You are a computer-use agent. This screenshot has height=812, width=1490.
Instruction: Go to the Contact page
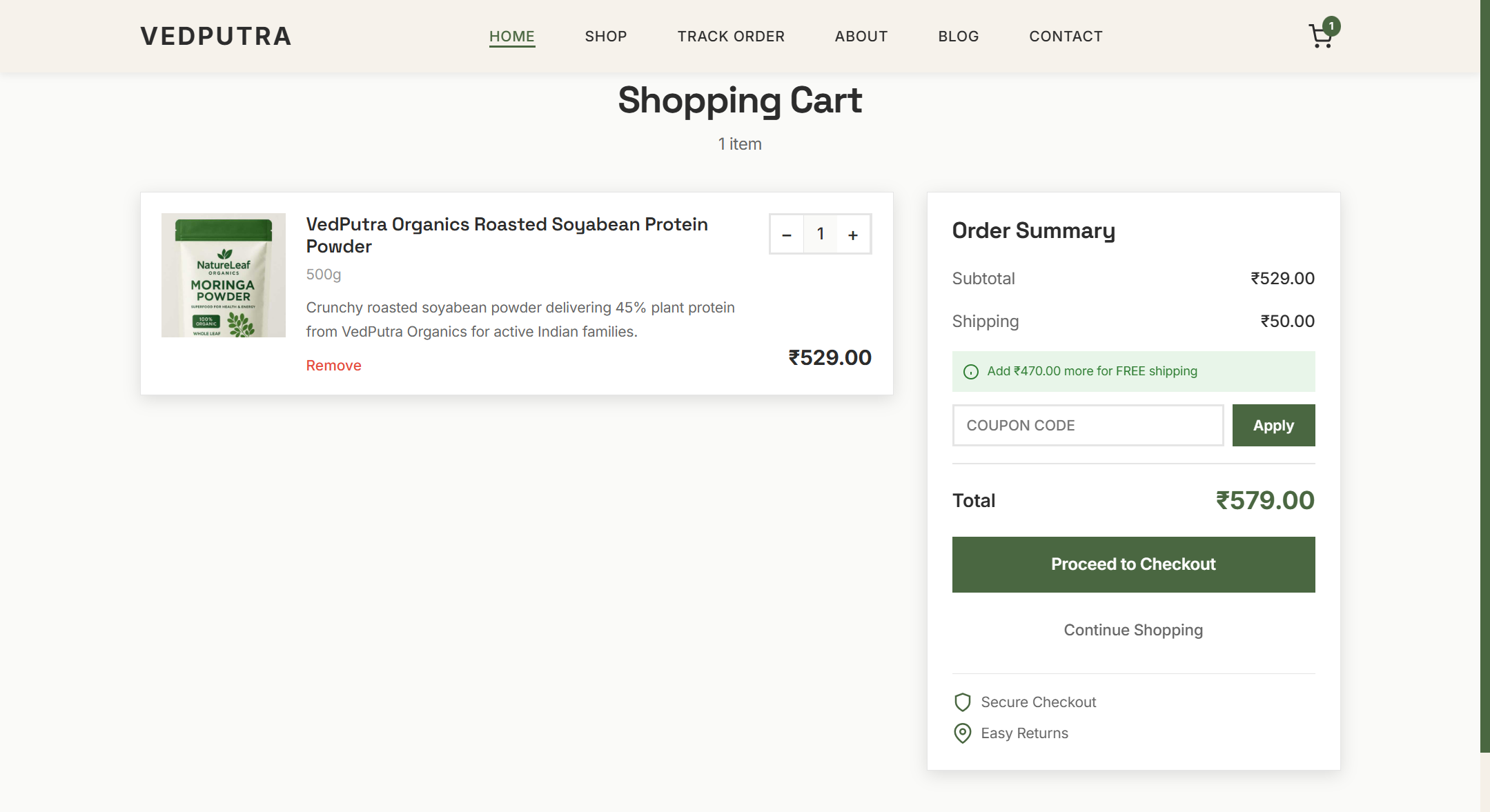click(1065, 37)
